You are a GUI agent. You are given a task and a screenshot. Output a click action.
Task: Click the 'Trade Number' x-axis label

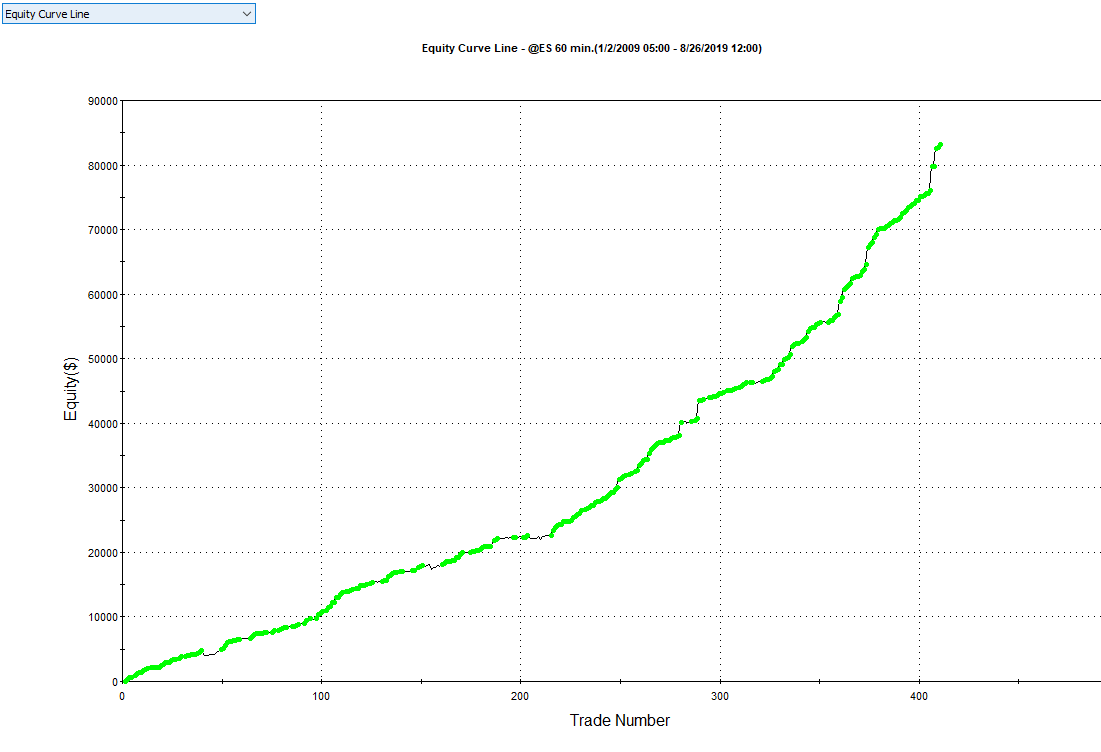[619, 720]
